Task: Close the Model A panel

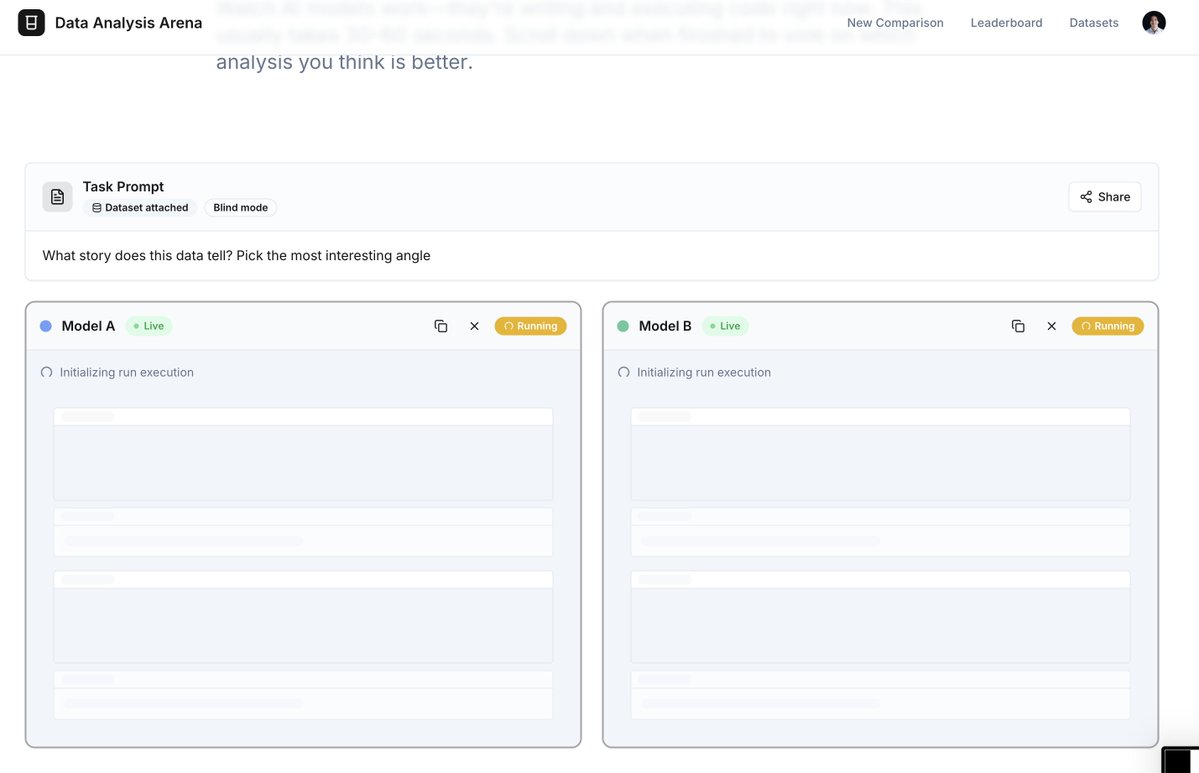Action: 474,326
